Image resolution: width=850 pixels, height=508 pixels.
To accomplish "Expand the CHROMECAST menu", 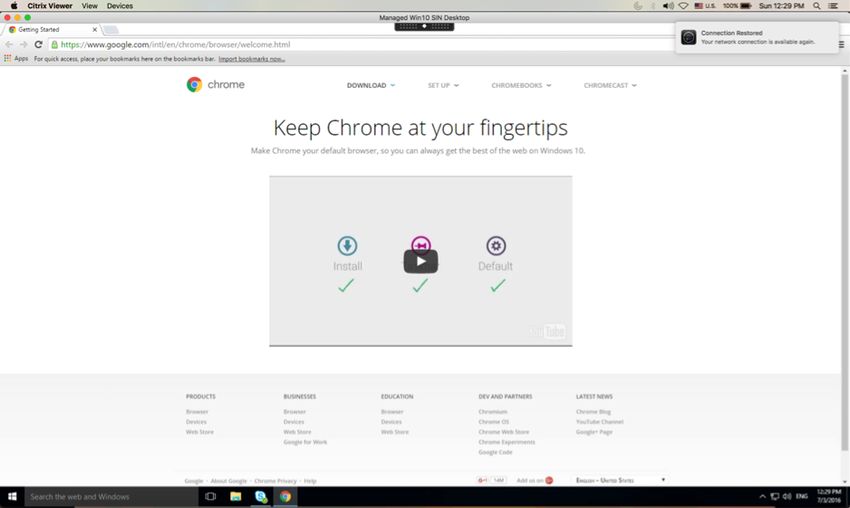I will point(610,85).
